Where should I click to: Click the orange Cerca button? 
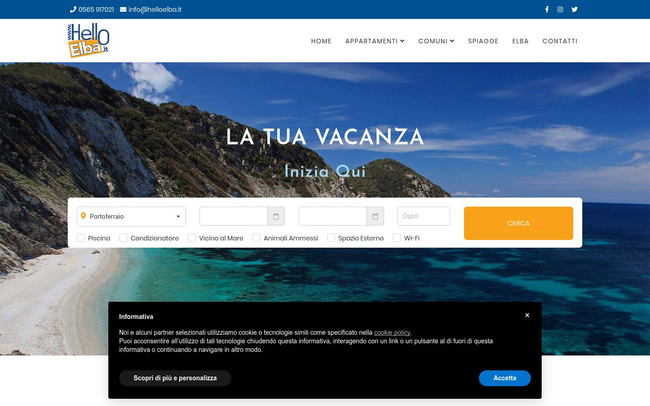click(x=519, y=223)
